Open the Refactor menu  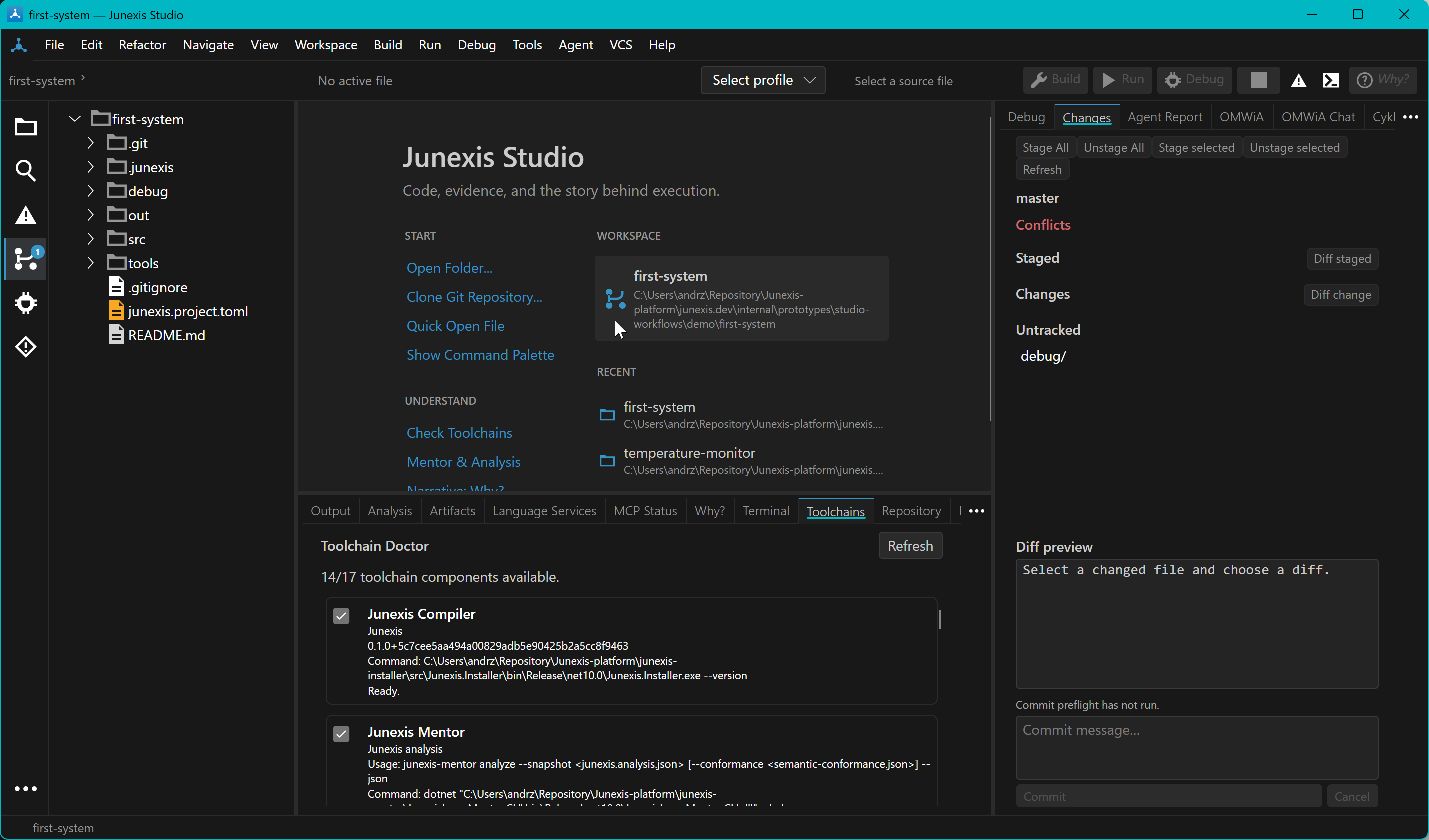click(142, 45)
